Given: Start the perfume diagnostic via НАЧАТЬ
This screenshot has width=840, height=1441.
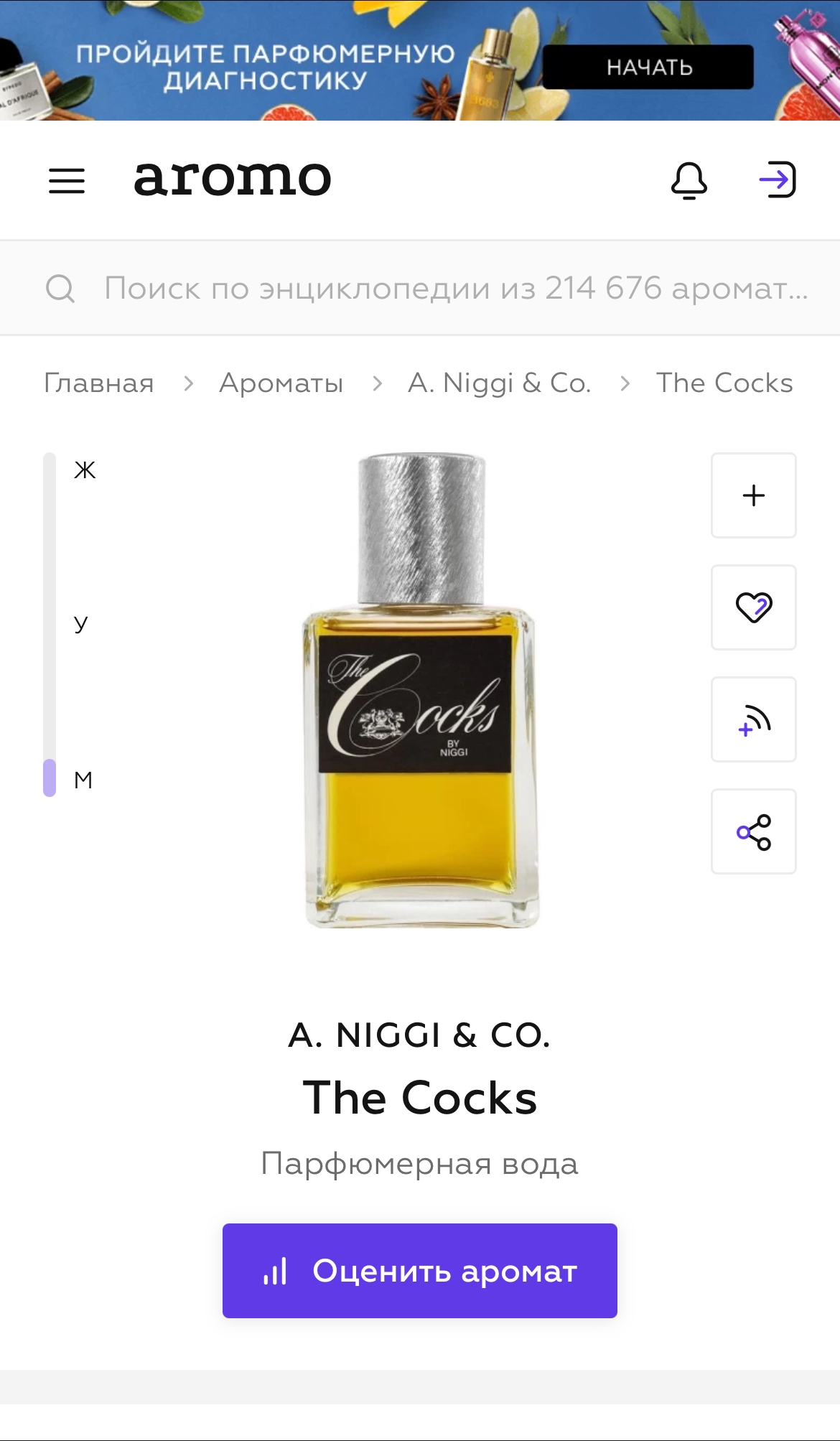Looking at the screenshot, I should (x=648, y=67).
